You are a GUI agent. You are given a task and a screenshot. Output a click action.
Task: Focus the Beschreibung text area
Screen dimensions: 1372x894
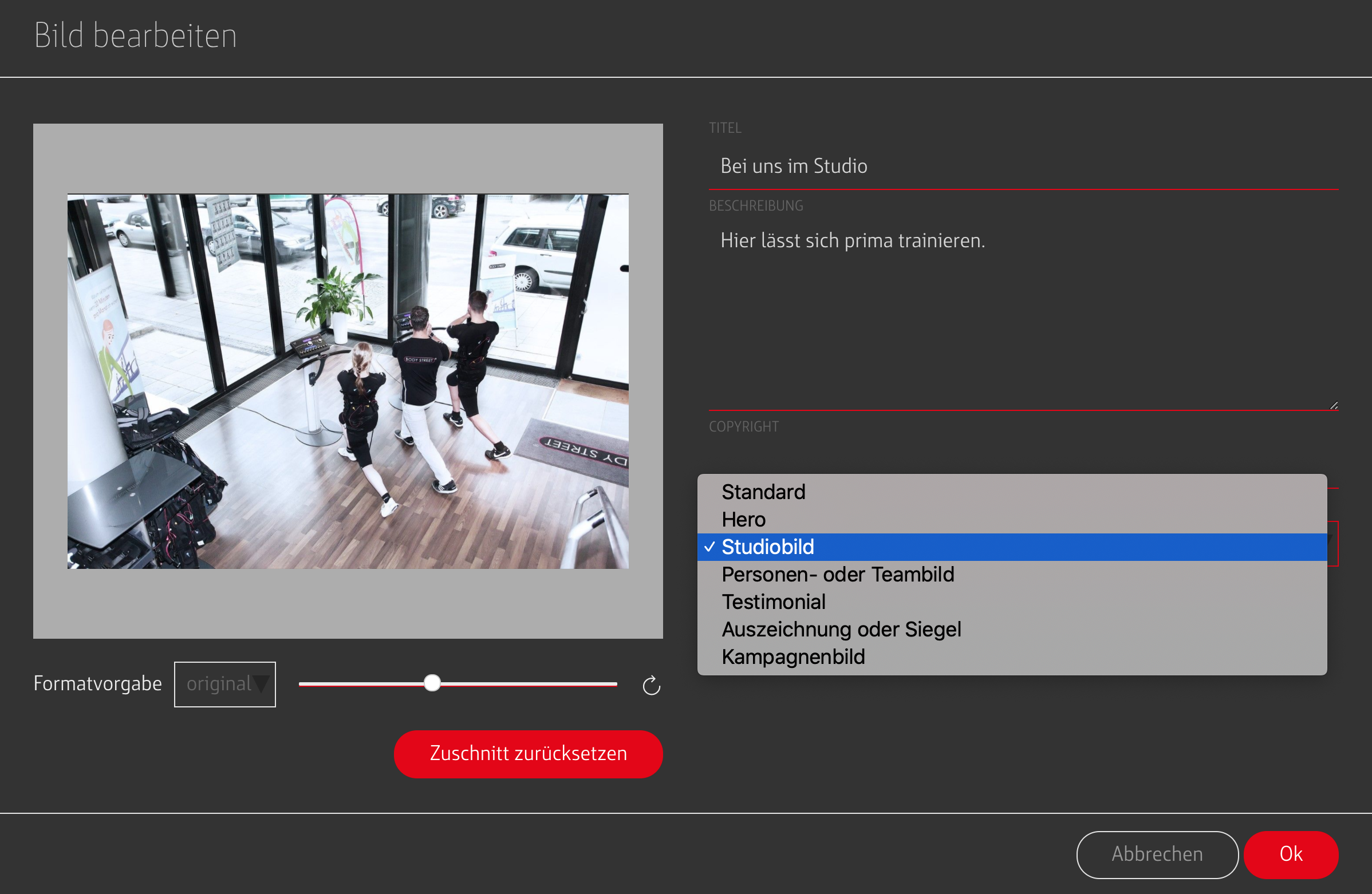coord(1023,317)
